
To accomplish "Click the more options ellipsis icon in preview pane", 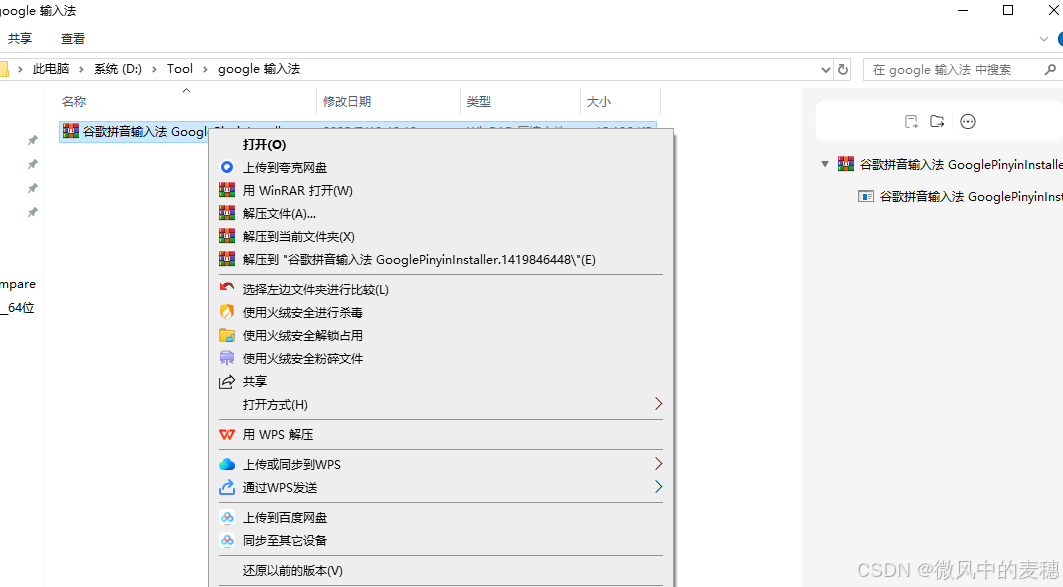I will click(968, 121).
